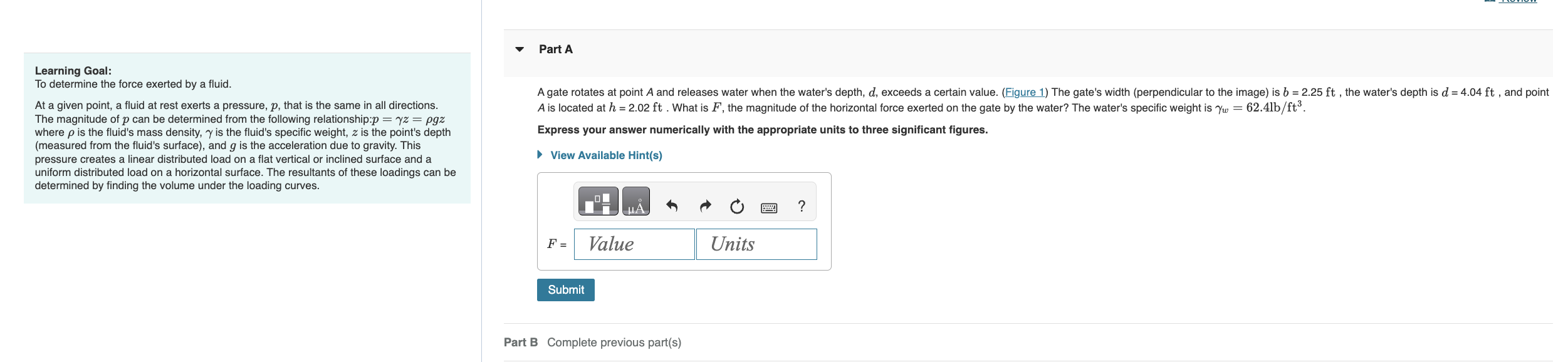
Task: Click the underlined Review link
Action: (x=1517, y=3)
